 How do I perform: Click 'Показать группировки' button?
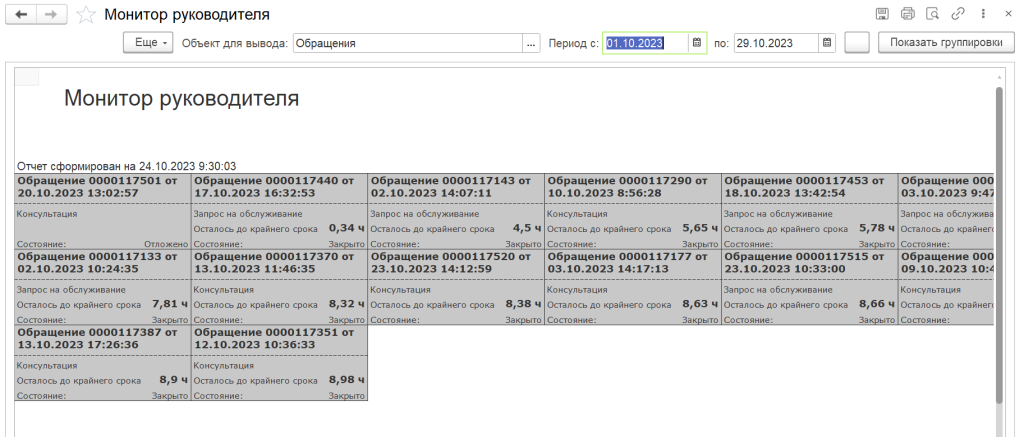coord(946,43)
